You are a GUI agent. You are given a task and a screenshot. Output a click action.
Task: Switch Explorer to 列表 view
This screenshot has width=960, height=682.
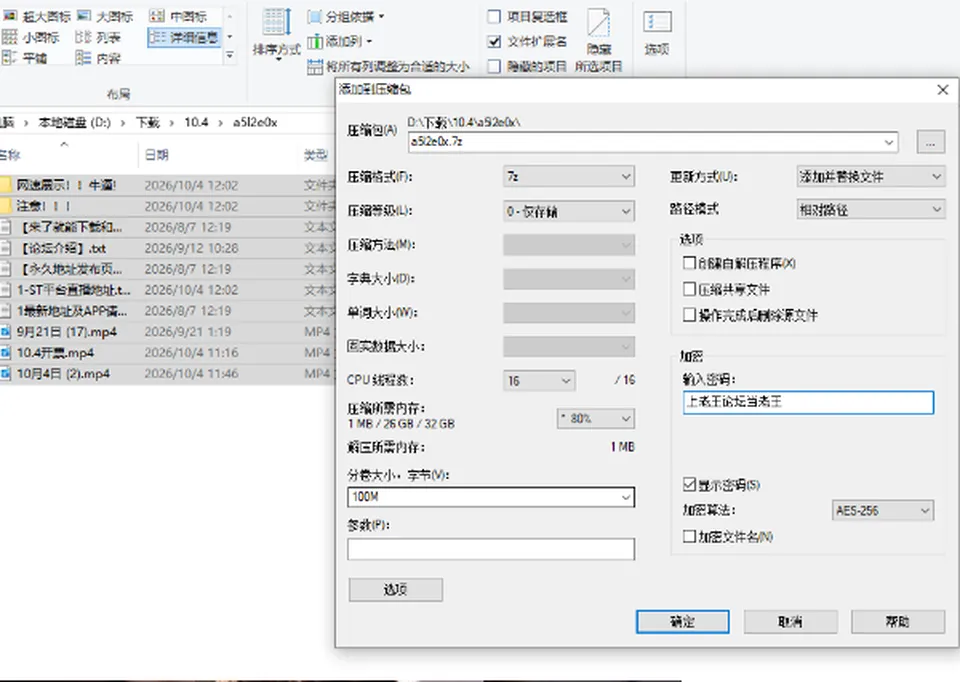99,37
